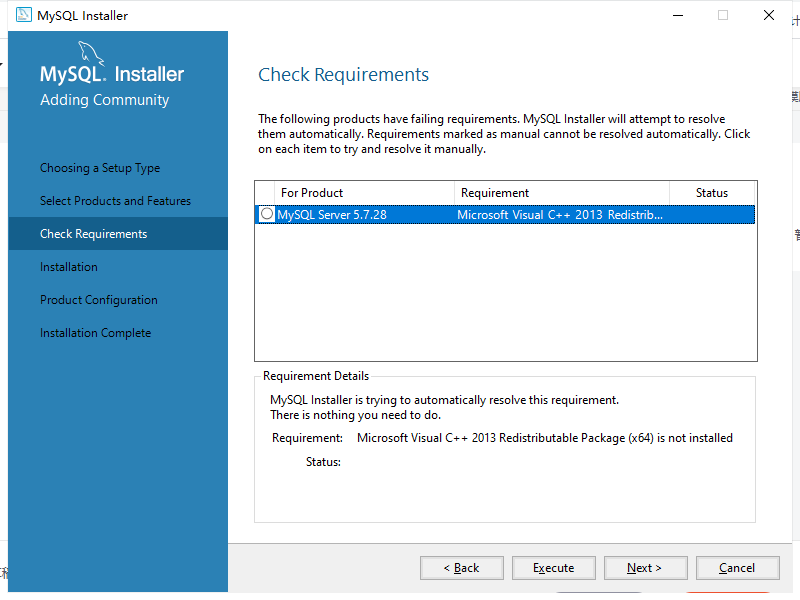Viewport: 800px width, 600px height.
Task: Click the '< Back' button
Action: 461,567
